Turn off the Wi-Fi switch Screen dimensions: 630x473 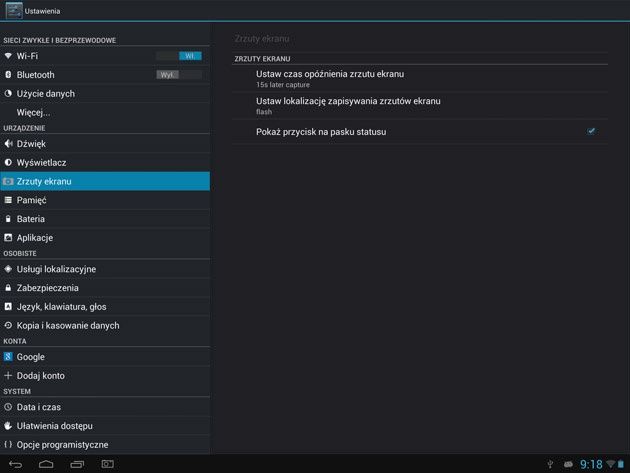179,56
